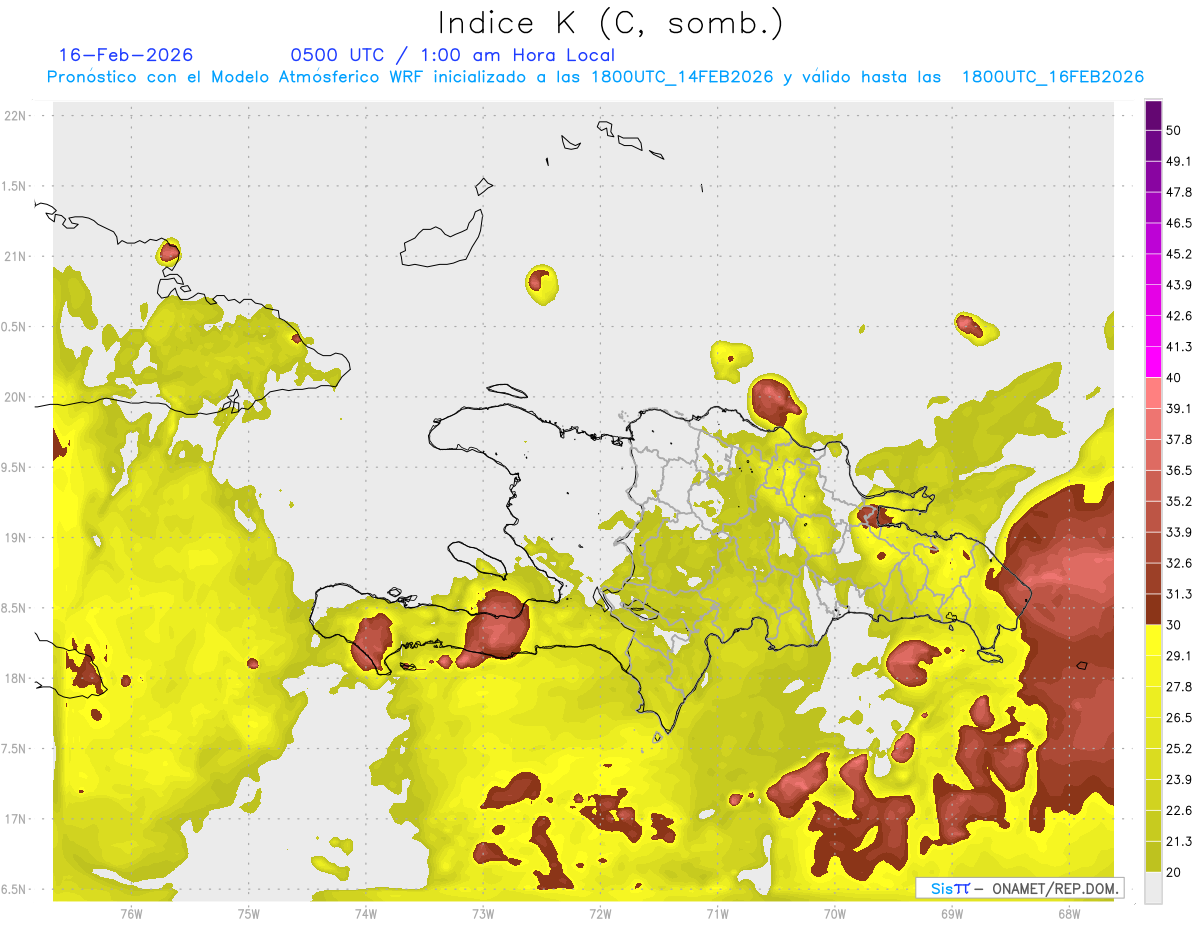
Task: Click the '50' value on the color scale
Action: pos(1174,130)
